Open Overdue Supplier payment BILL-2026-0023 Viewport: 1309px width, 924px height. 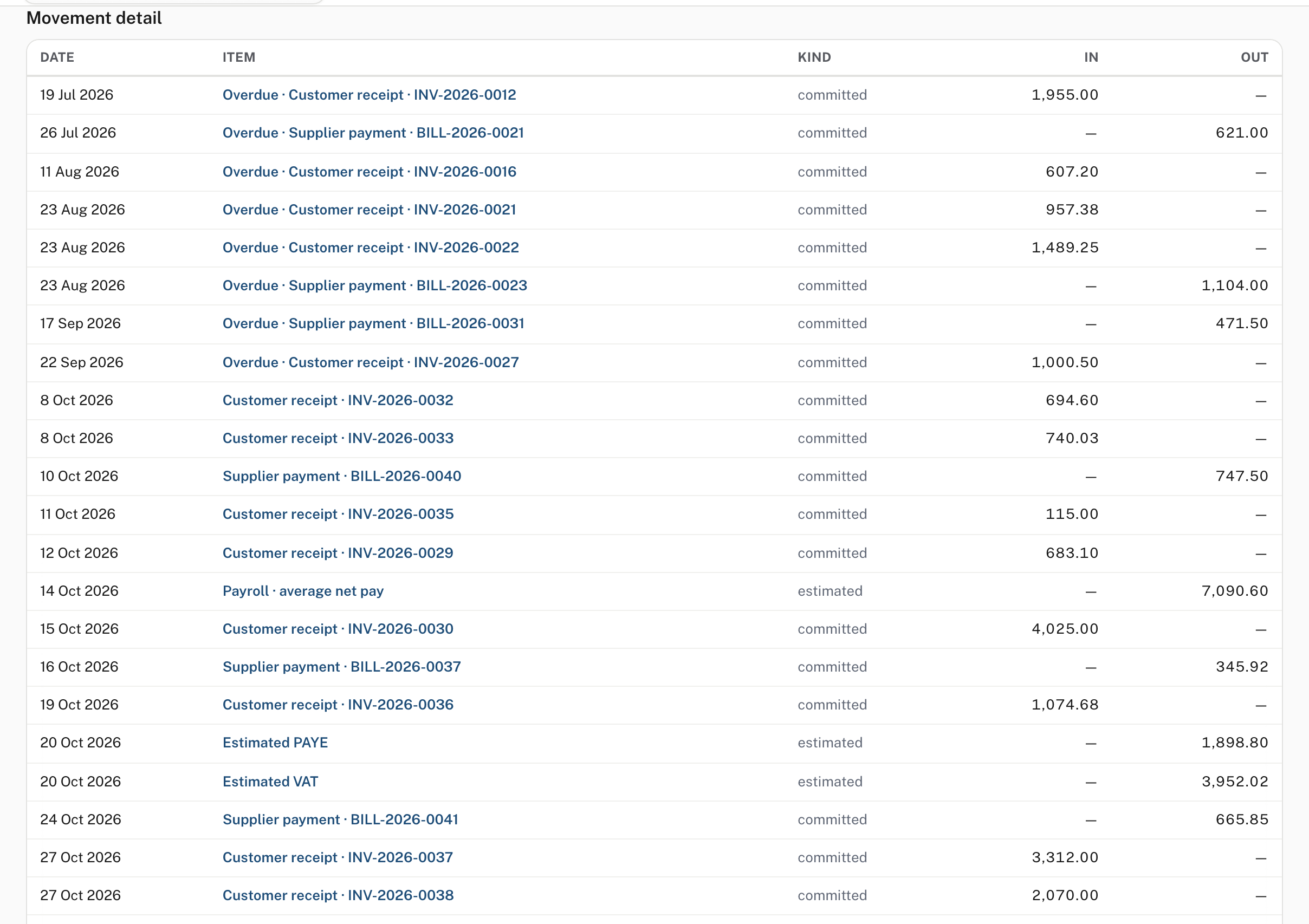pyautogui.click(x=374, y=285)
